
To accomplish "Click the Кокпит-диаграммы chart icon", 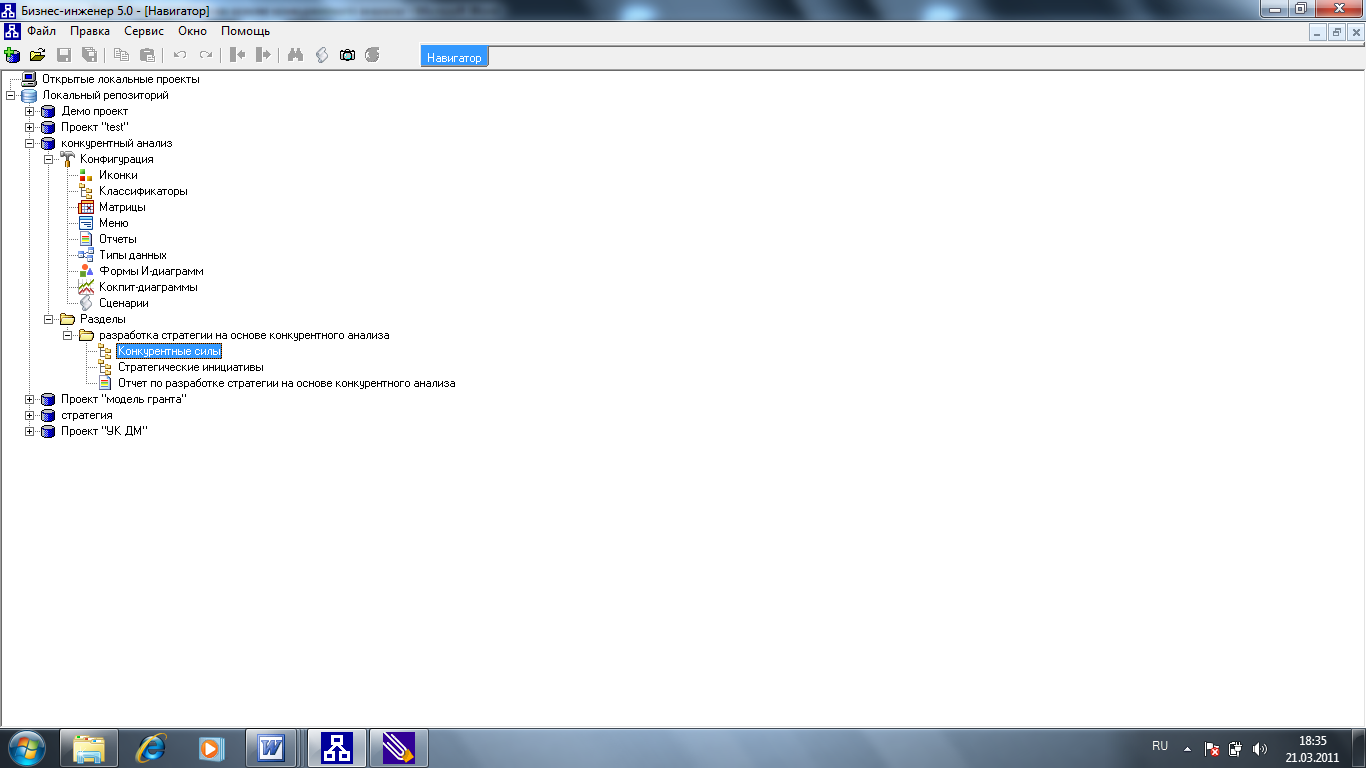I will point(86,287).
